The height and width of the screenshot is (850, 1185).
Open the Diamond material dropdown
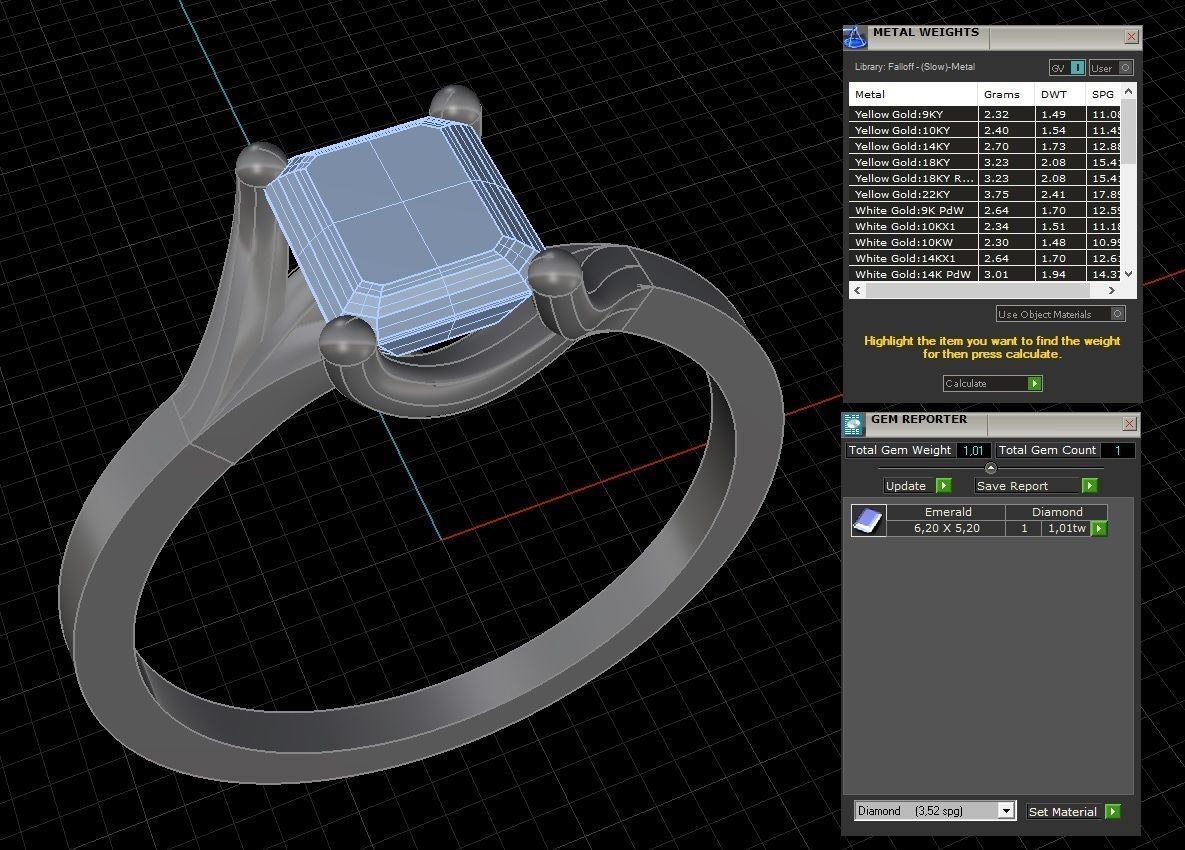point(935,811)
